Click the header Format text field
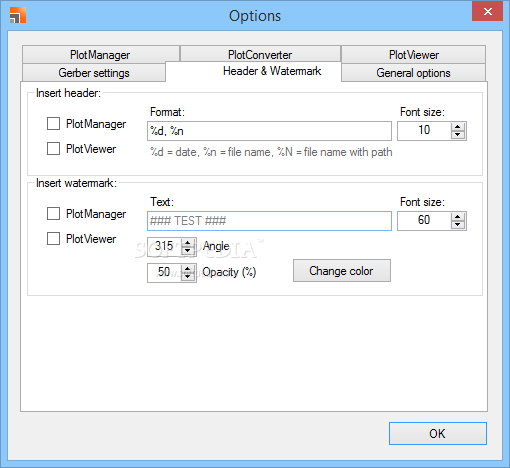Screen dimensions: 510x468 point(269,131)
